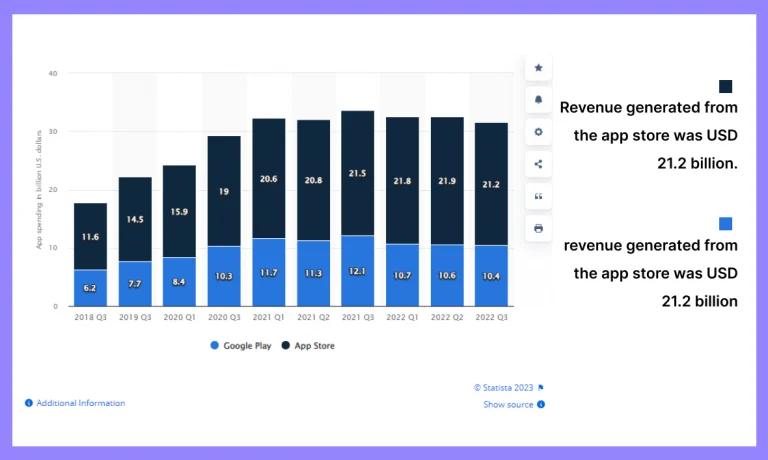Click the 2018 Q3 axis label

coord(91,317)
